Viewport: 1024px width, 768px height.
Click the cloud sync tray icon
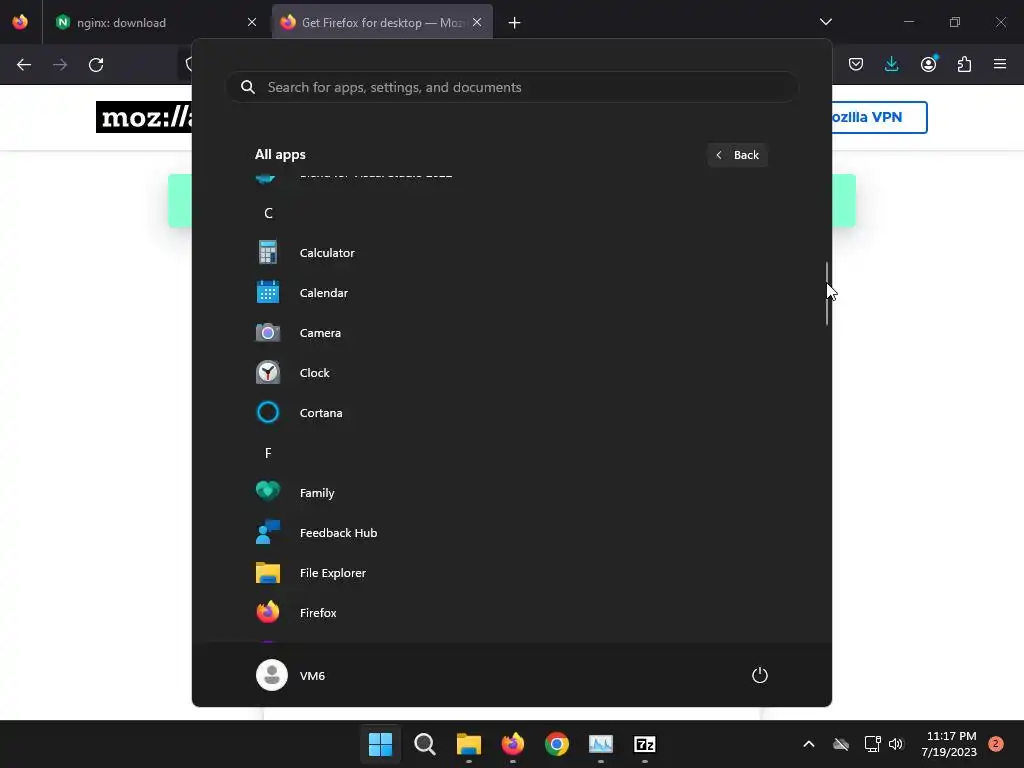pyautogui.click(x=841, y=744)
